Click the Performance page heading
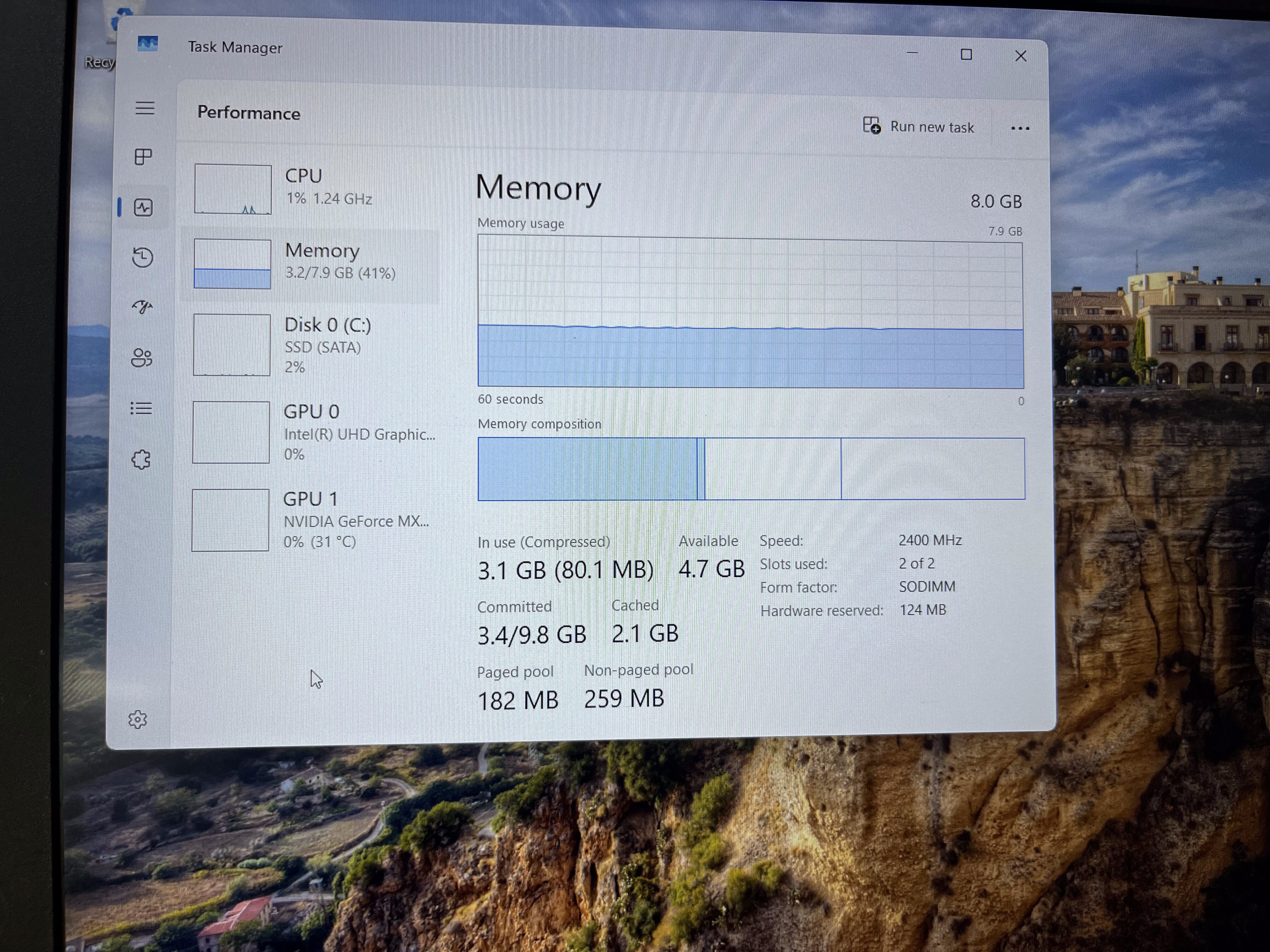This screenshot has height=952, width=1270. click(x=249, y=113)
